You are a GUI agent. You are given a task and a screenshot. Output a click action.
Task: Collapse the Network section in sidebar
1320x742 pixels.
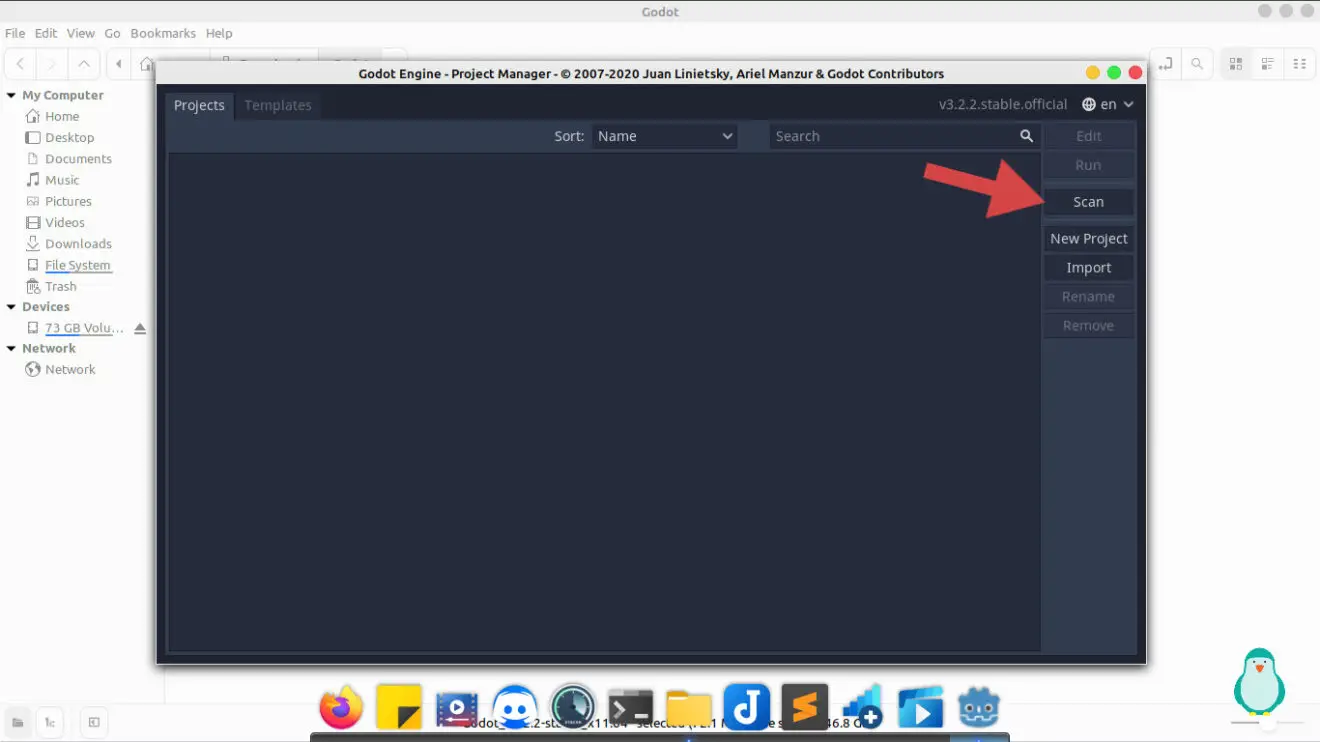[x=11, y=349]
